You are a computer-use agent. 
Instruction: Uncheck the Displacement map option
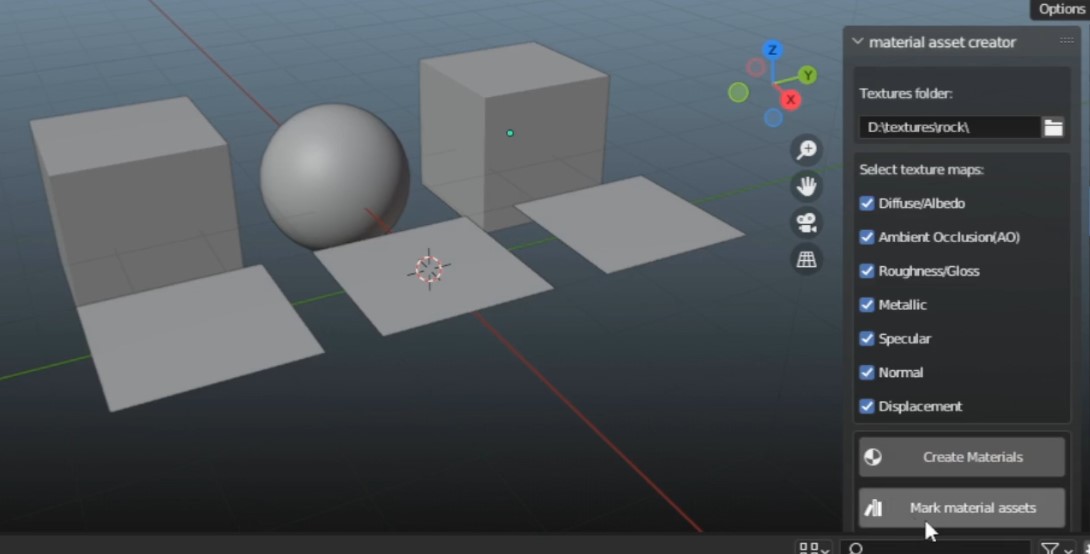tap(867, 406)
